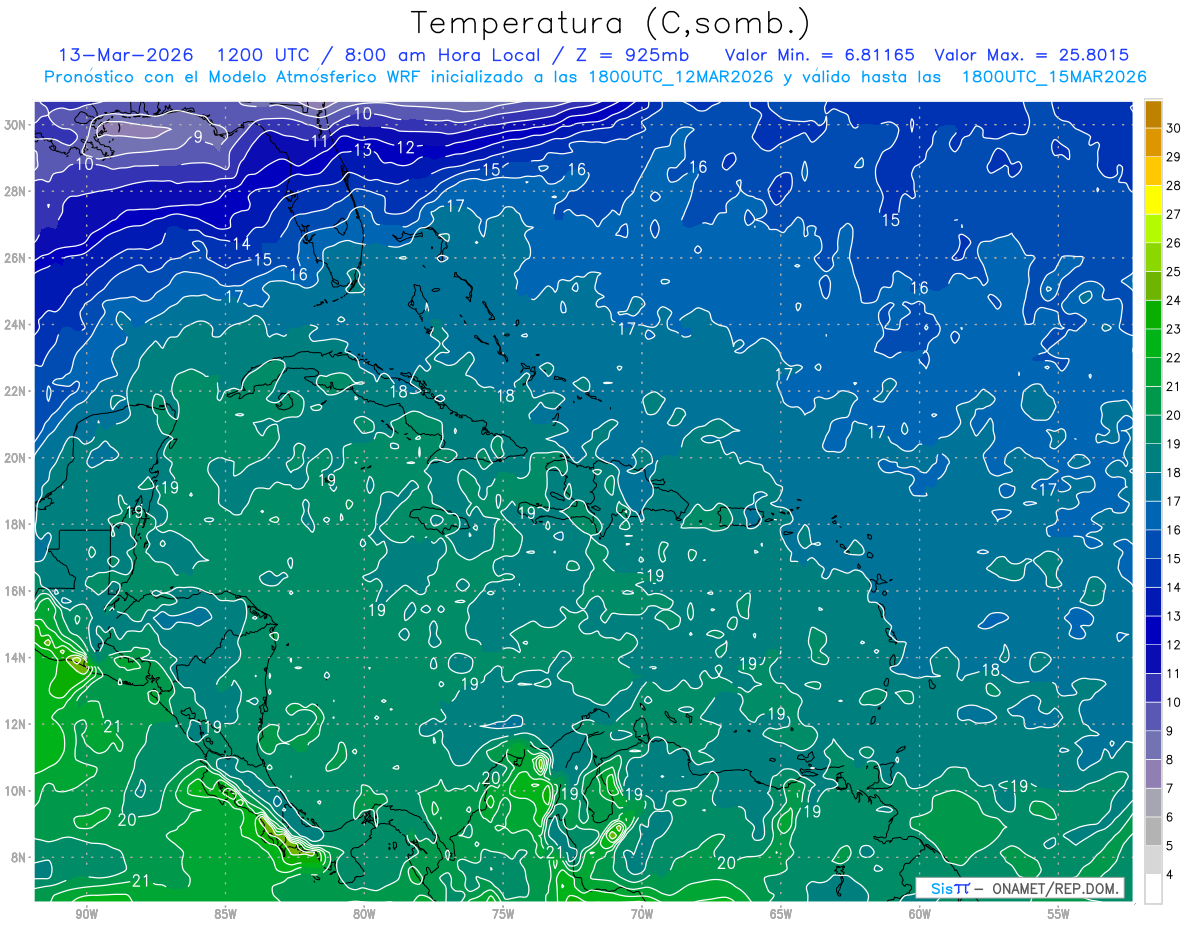
Task: Click "Valor Max. = 25.8015" in header
Action: 1031,54
